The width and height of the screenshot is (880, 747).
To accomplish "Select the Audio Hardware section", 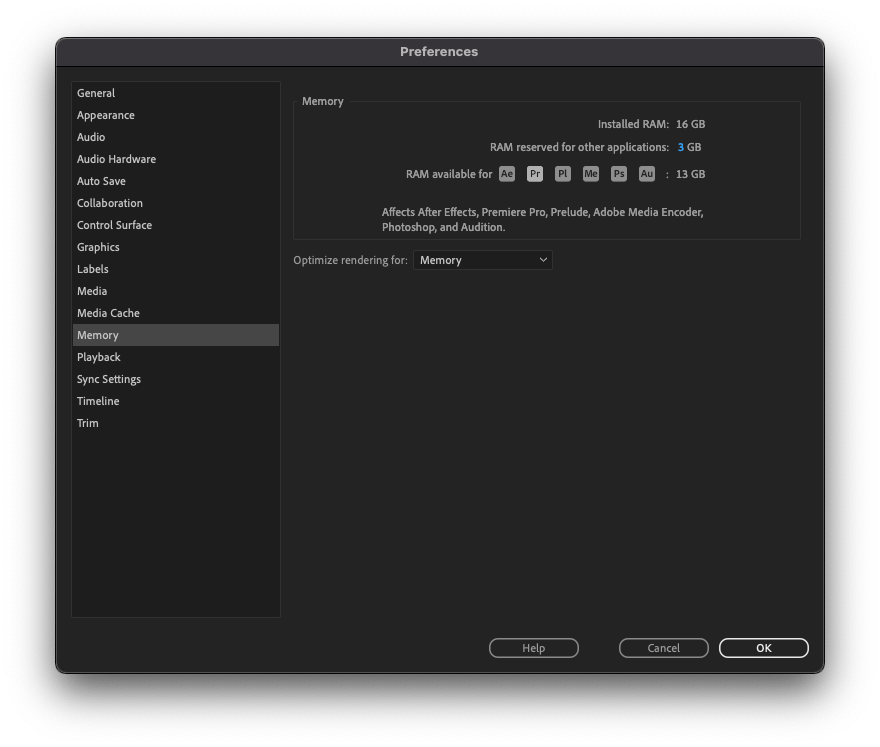I will click(x=116, y=159).
